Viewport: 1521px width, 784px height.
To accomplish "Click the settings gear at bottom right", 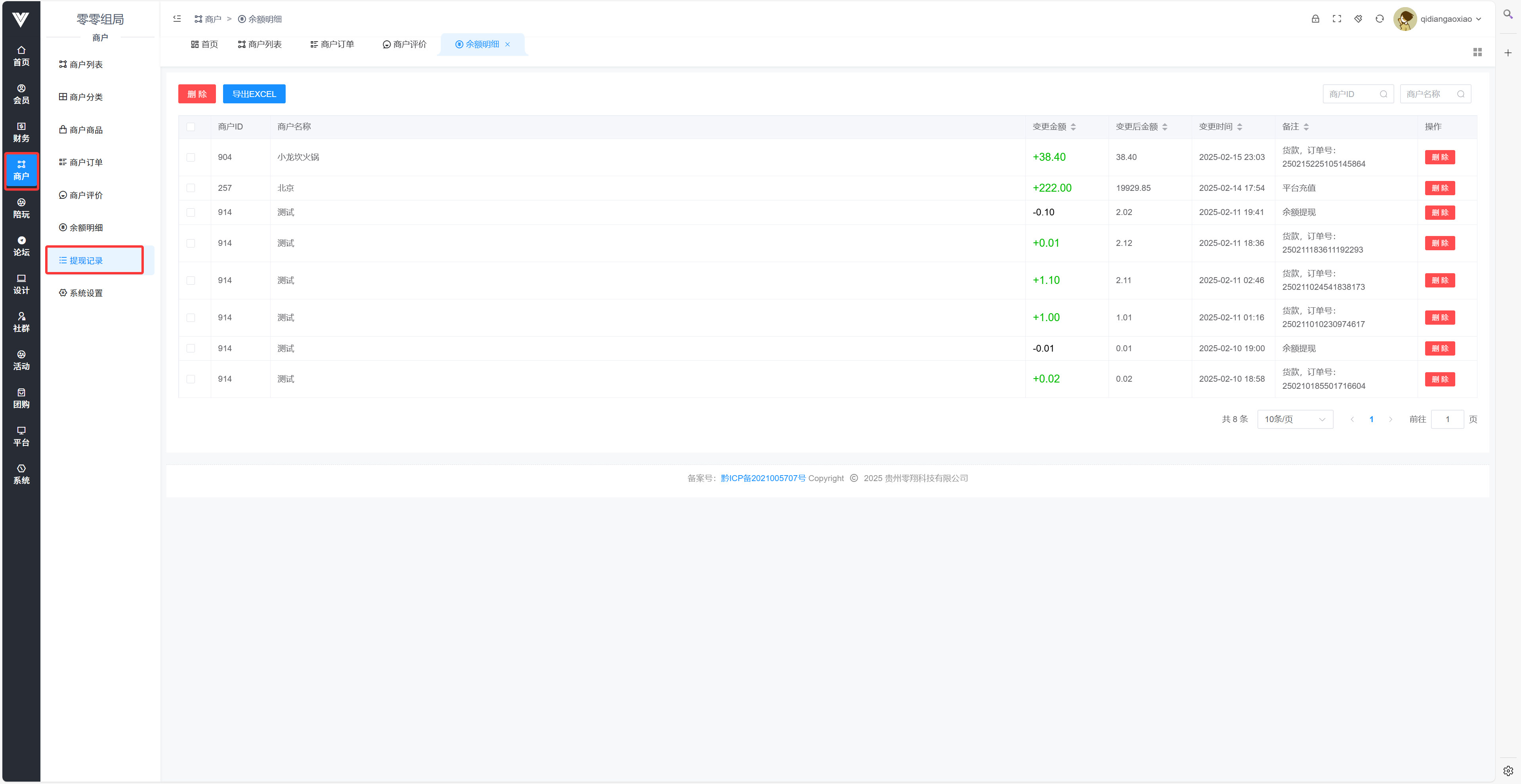I will tap(1508, 771).
